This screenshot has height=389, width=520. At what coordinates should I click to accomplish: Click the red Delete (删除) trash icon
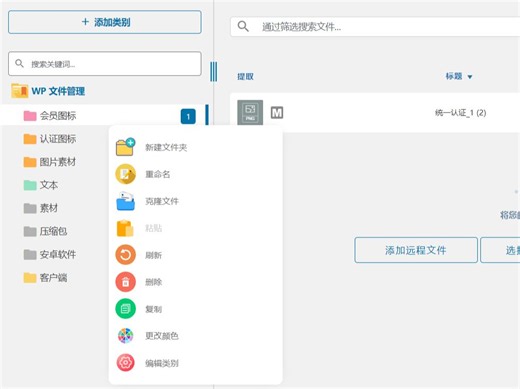tap(125, 282)
